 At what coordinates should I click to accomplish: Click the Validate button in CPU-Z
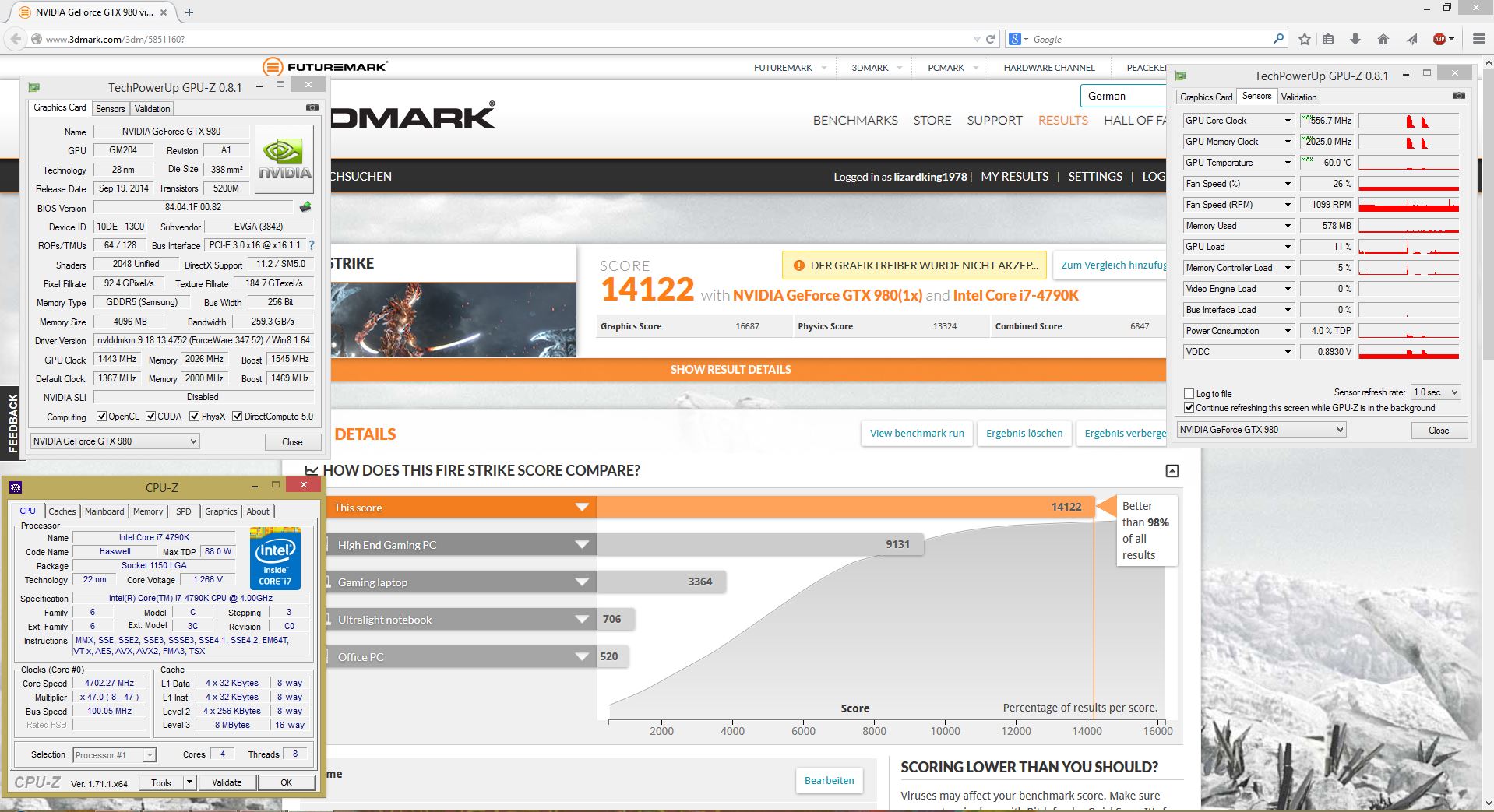tap(227, 782)
